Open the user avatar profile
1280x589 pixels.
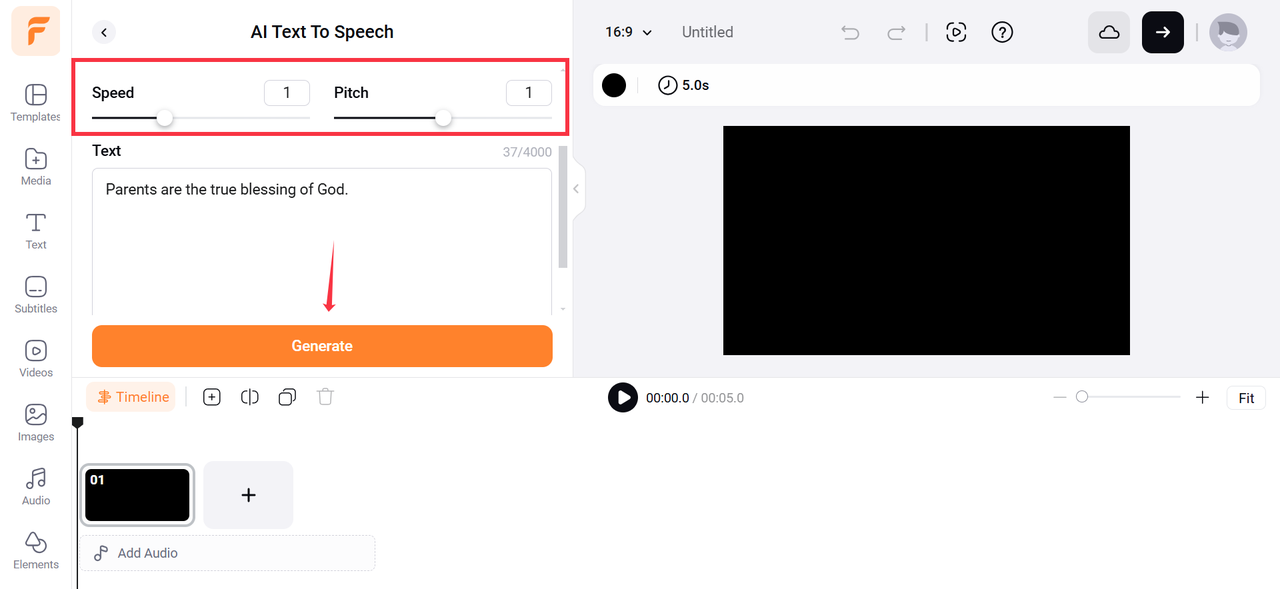point(1228,32)
